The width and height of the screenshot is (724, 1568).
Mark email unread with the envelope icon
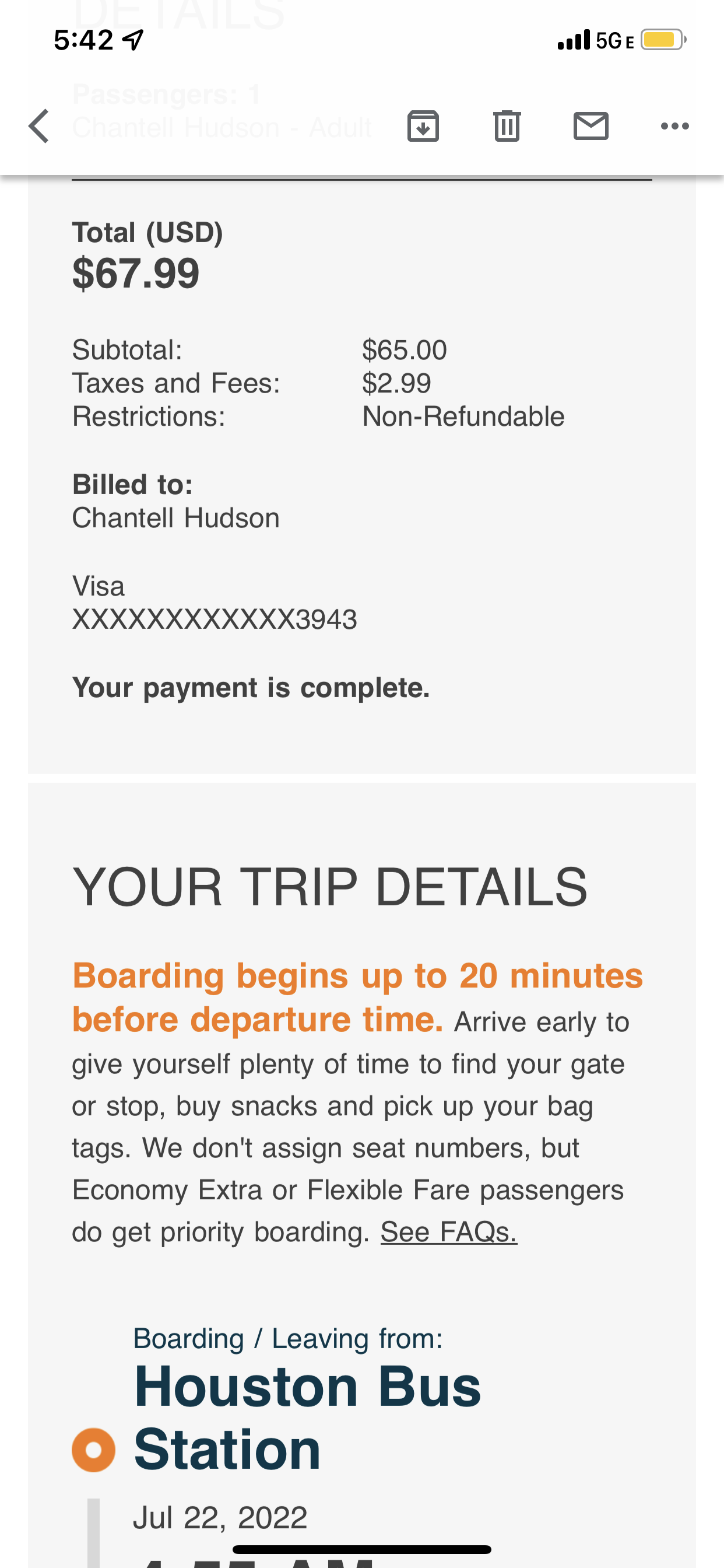pyautogui.click(x=591, y=126)
